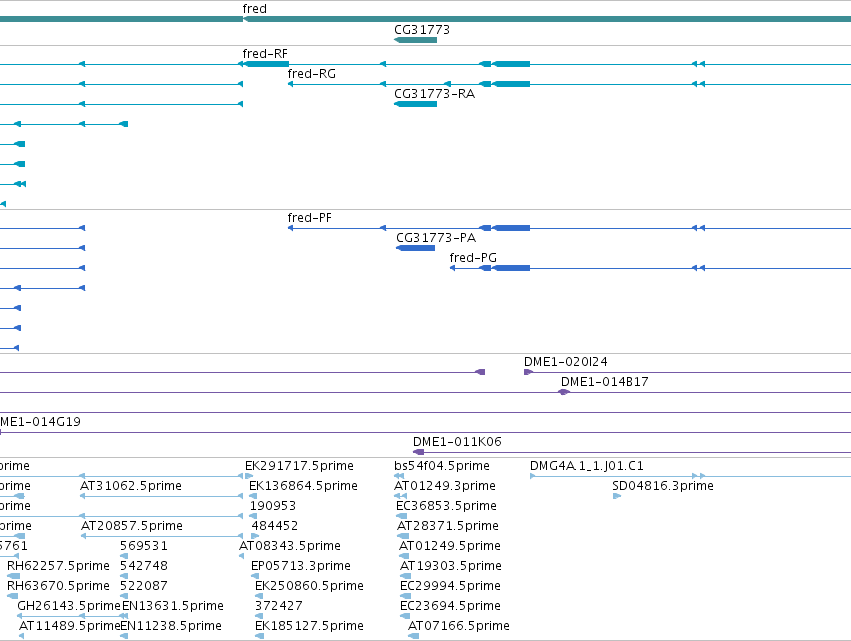Screen dimensions: 851x641
Task: Select the 190953 feature label
Action: click(x=272, y=506)
